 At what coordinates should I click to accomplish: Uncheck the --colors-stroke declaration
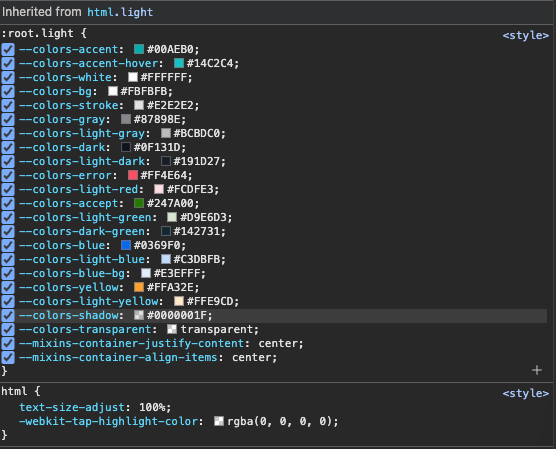tap(8, 105)
